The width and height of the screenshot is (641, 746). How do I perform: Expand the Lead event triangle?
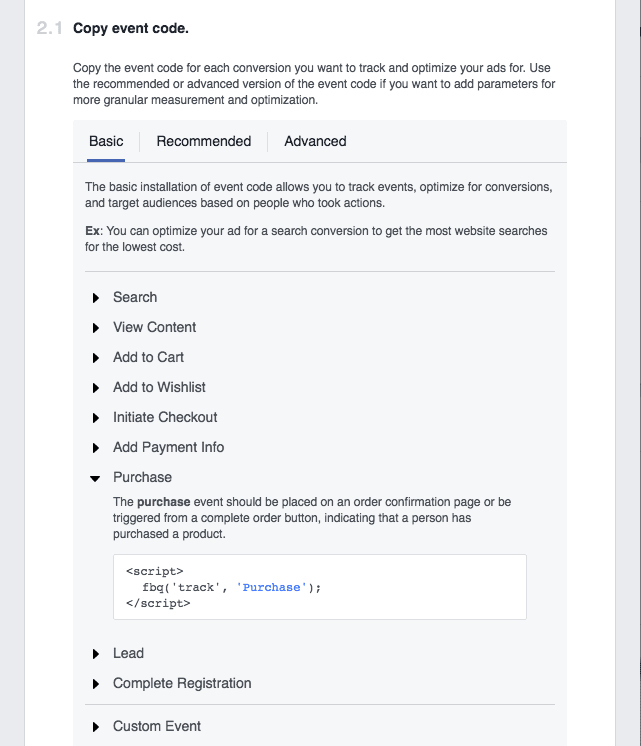[96, 654]
